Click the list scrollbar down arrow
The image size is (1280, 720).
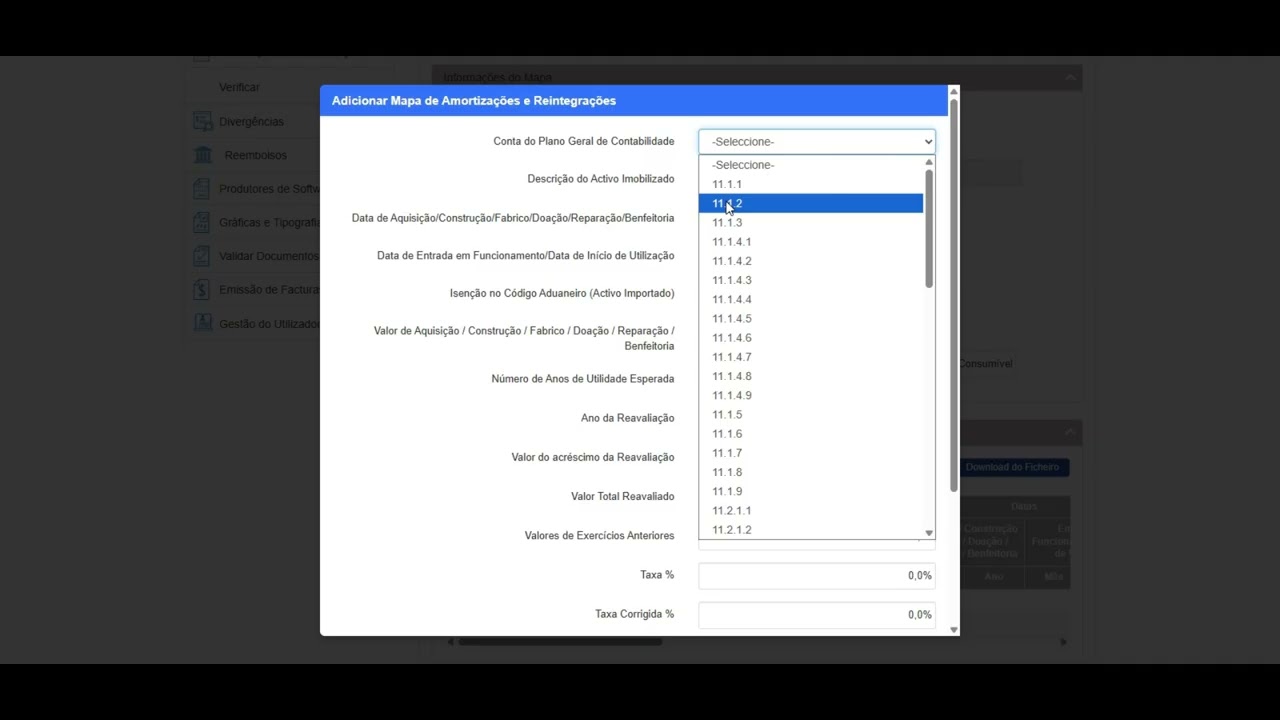point(929,533)
